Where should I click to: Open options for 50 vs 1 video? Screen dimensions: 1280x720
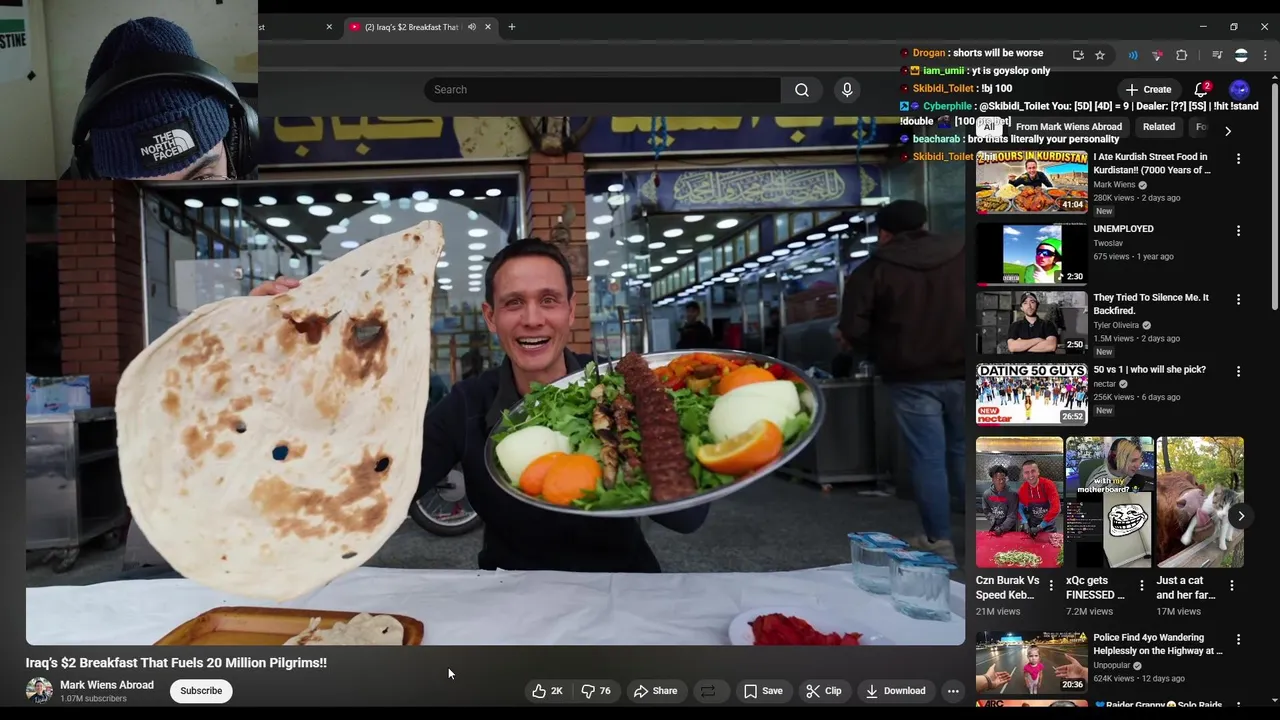click(1238, 372)
